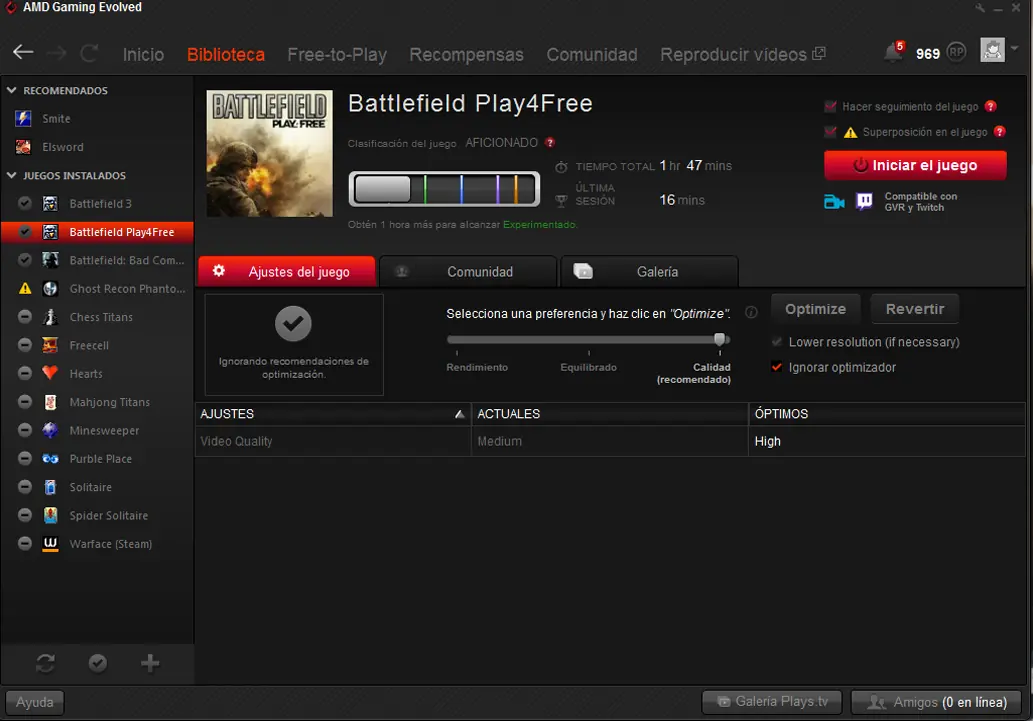Go back with the left arrow

(x=23, y=52)
